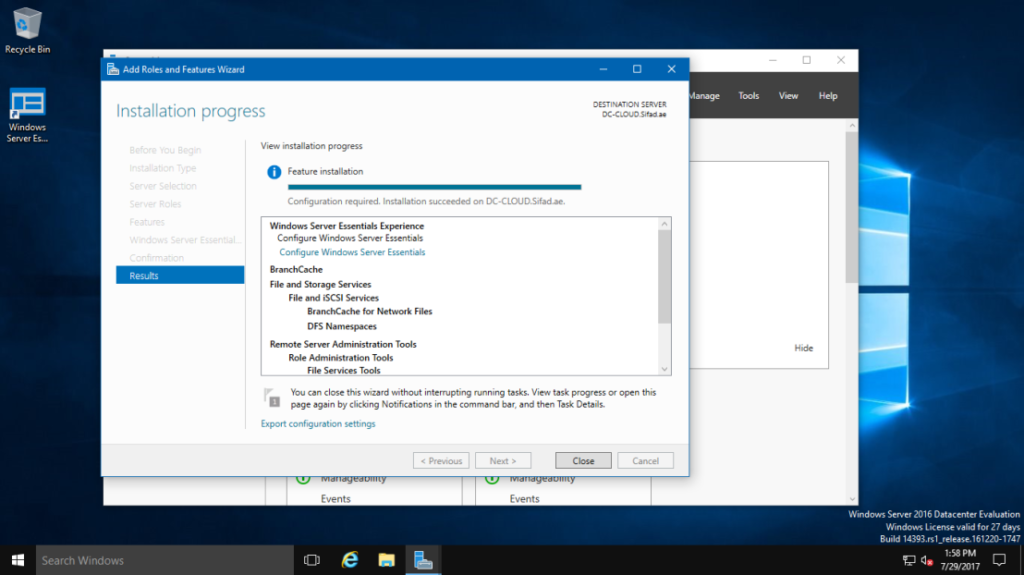Viewport: 1024px width, 575px height.
Task: Launch Internet Explorer from the taskbar
Action: tap(349, 560)
